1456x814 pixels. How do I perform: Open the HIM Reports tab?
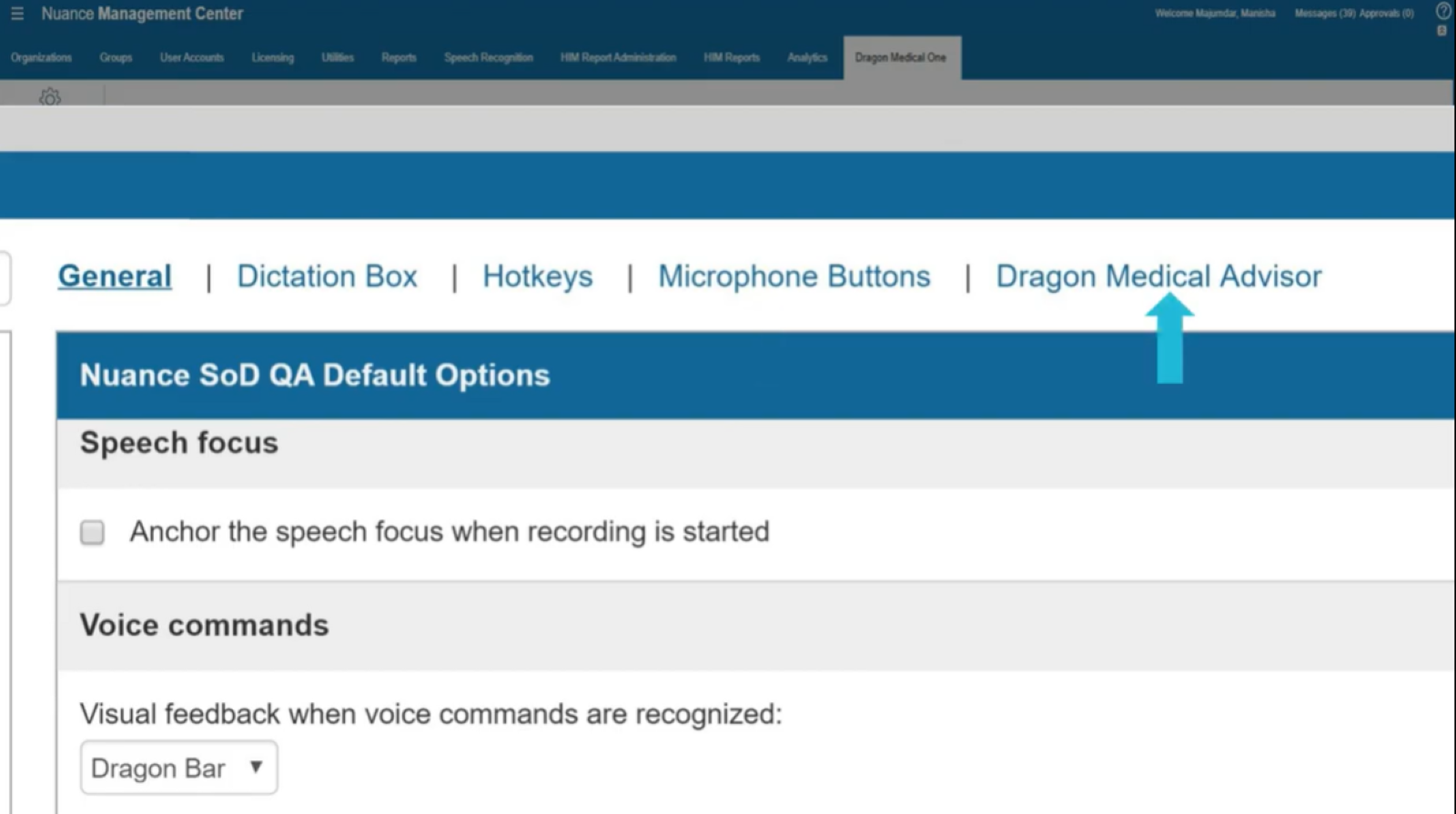coord(732,57)
